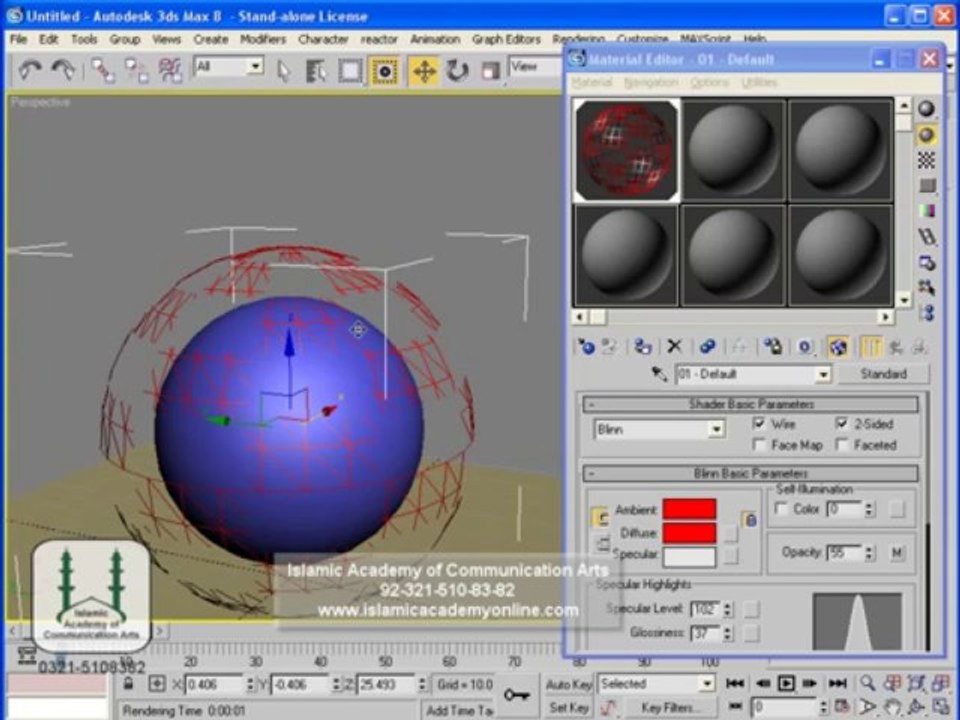Toggle the Backlight icon in Material Editor

tap(926, 135)
